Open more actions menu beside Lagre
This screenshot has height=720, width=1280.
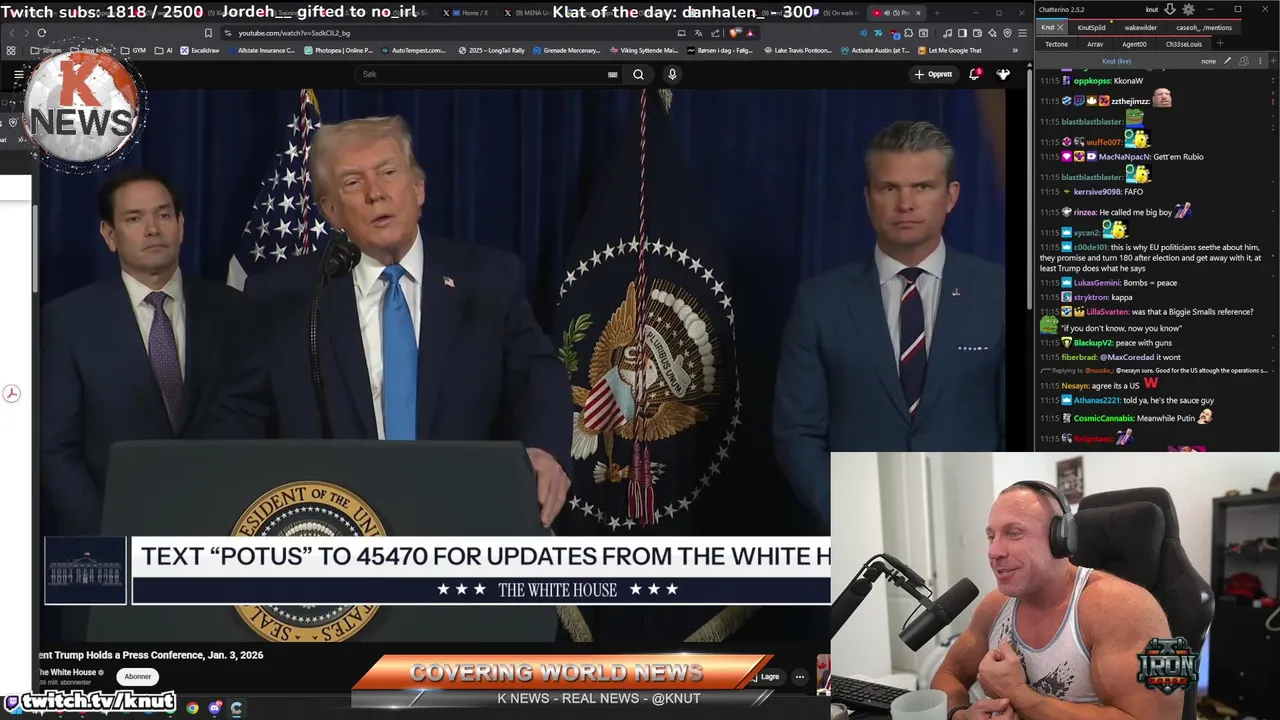[799, 677]
